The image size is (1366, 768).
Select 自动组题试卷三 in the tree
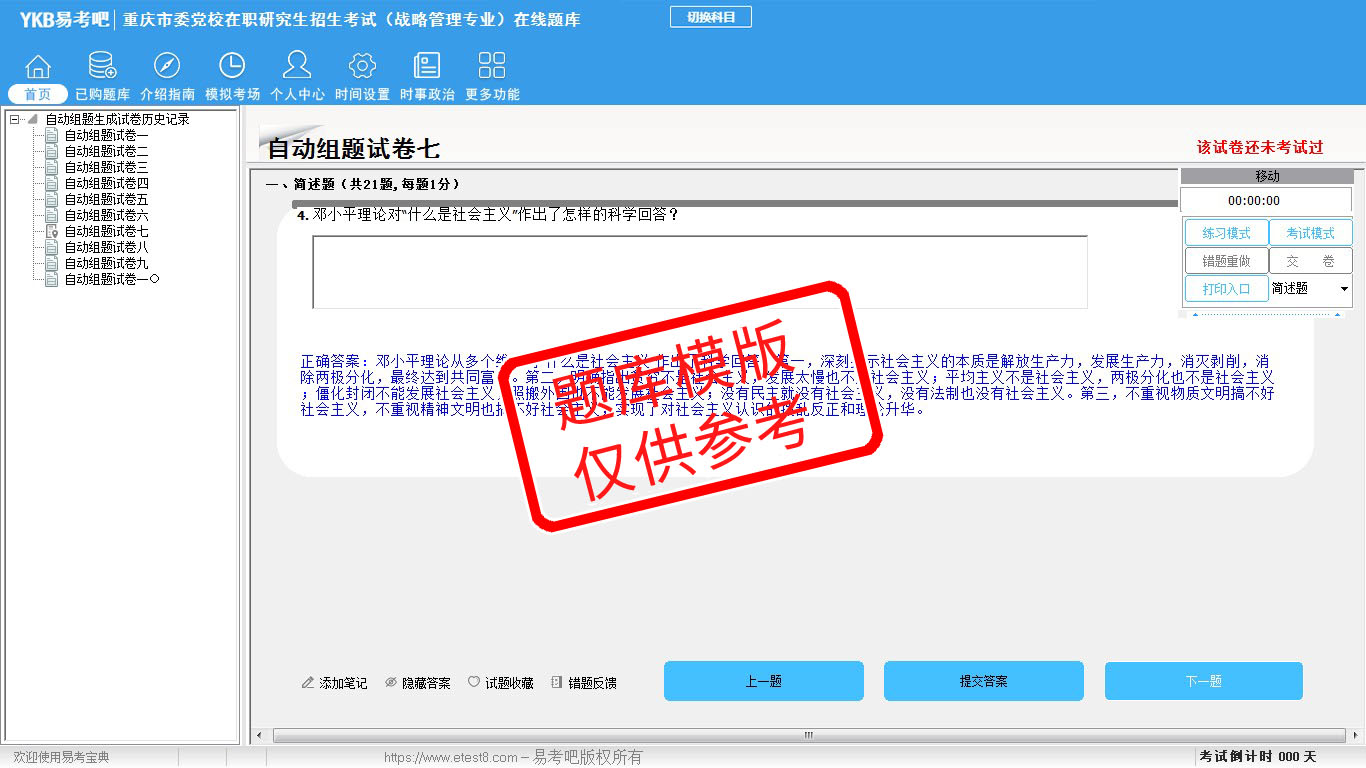106,167
